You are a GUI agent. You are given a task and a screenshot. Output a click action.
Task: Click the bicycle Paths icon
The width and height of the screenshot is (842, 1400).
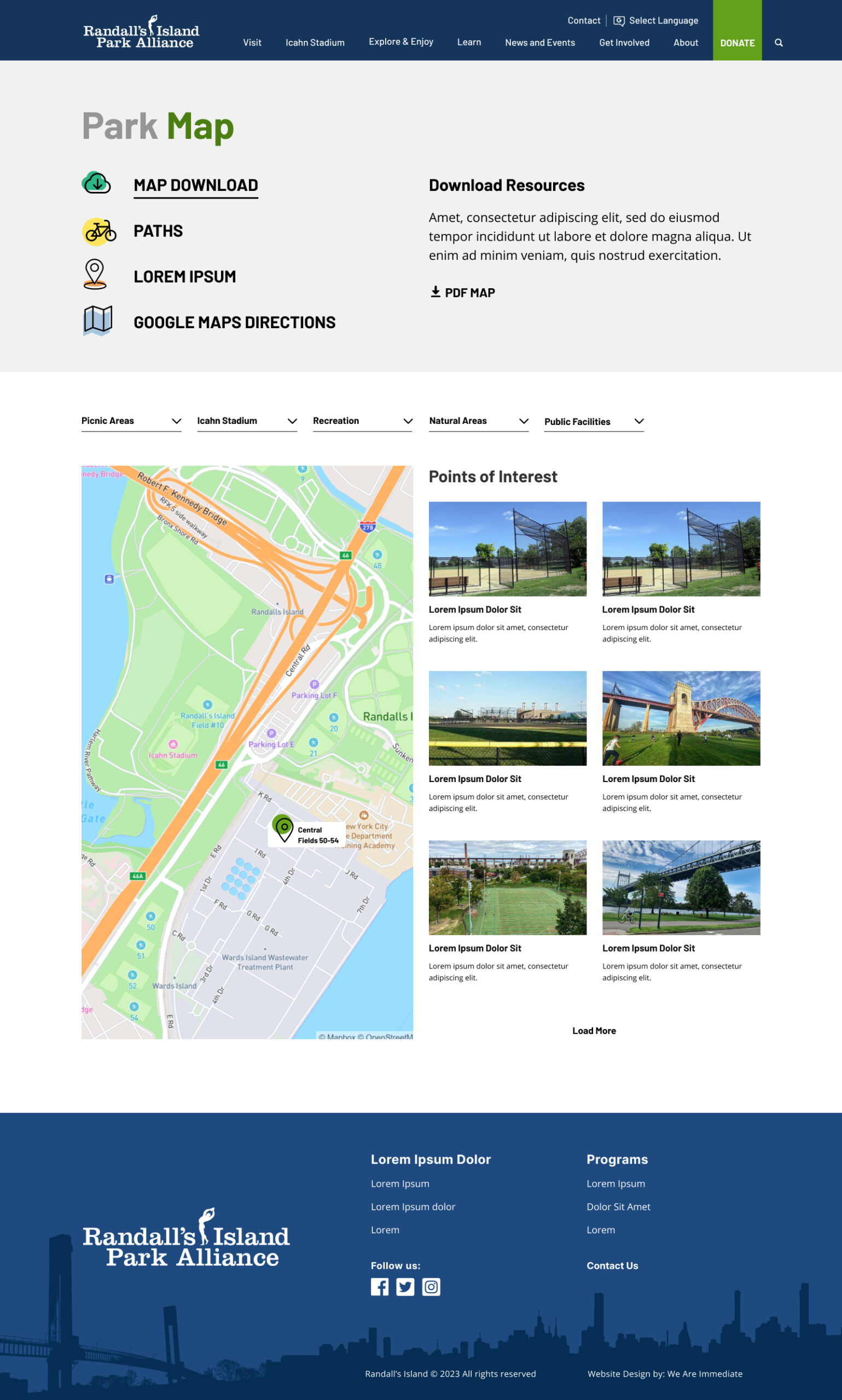(x=99, y=231)
